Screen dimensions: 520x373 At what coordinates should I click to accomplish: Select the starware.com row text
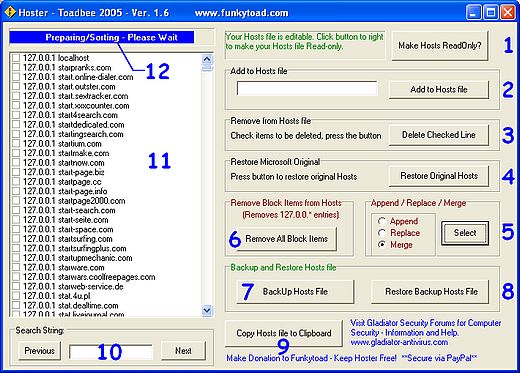point(64,267)
